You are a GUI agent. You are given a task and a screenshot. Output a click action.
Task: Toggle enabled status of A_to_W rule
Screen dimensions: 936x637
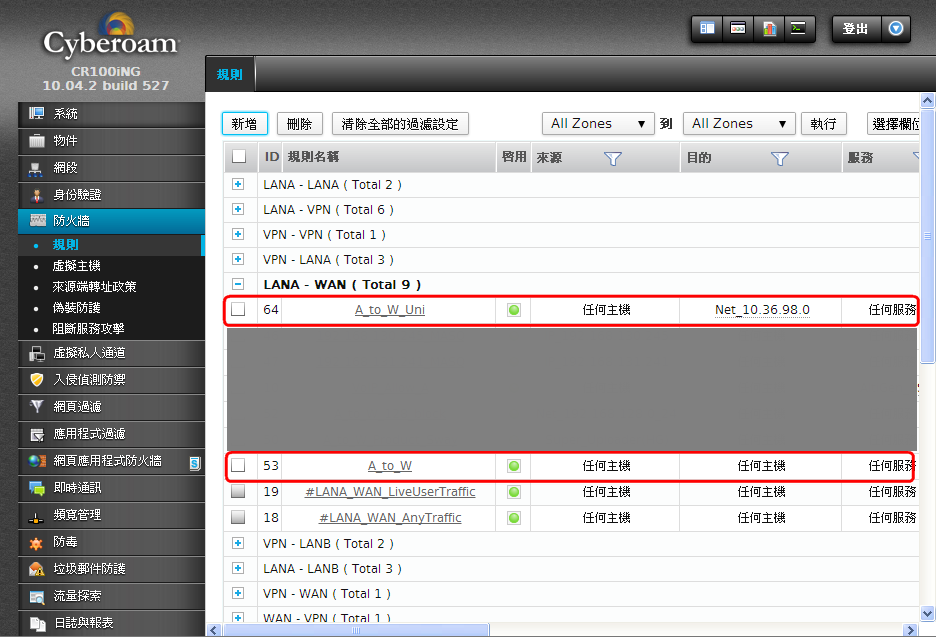tap(513, 466)
